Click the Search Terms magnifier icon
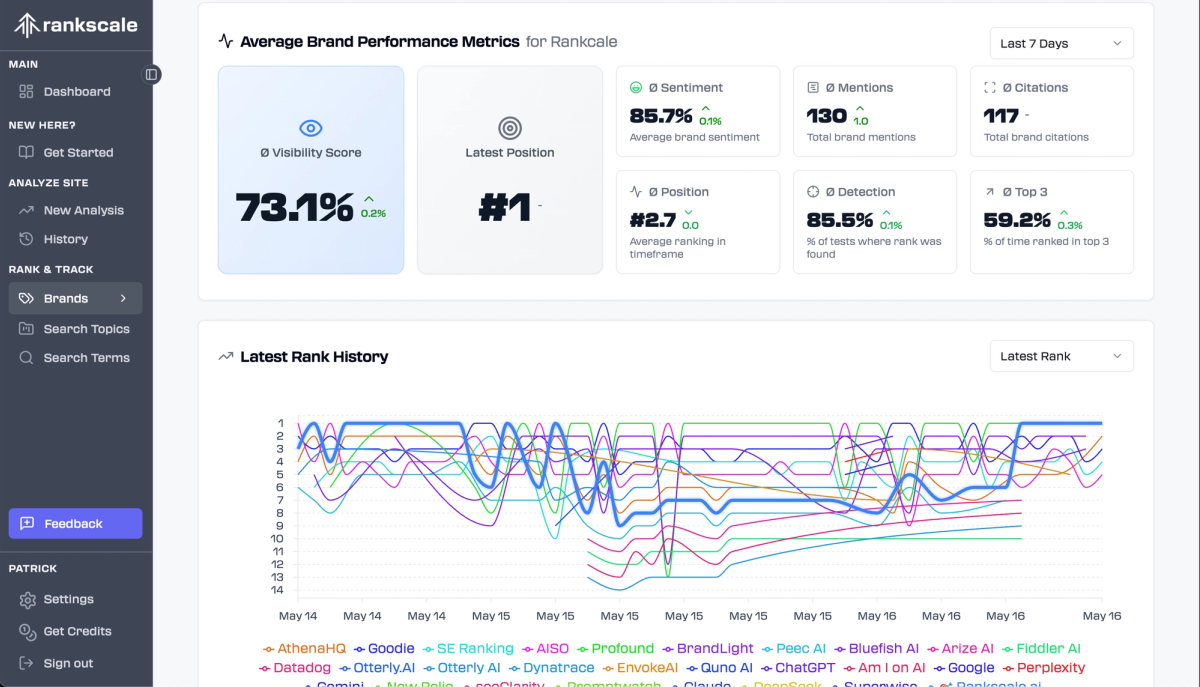The image size is (1200, 687). point(27,358)
